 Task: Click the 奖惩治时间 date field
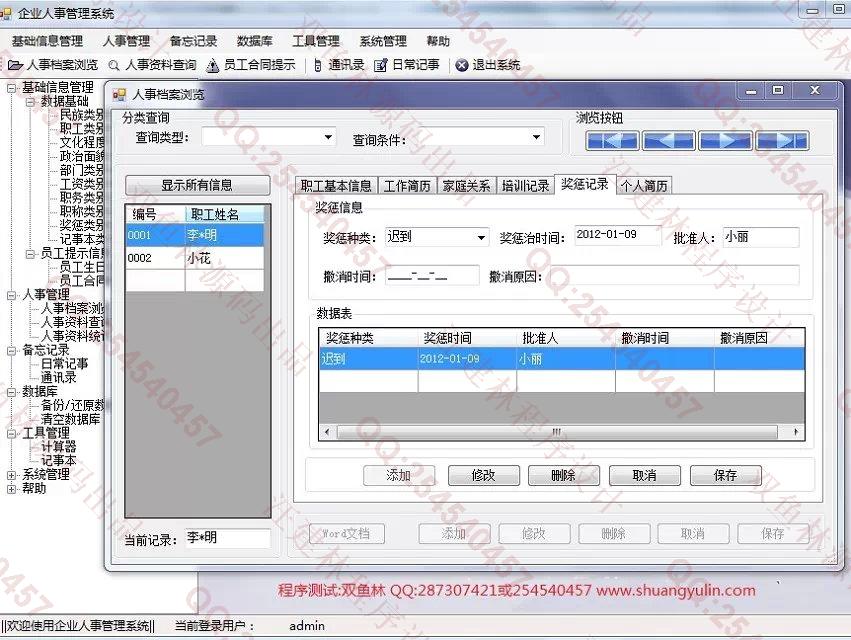(618, 237)
